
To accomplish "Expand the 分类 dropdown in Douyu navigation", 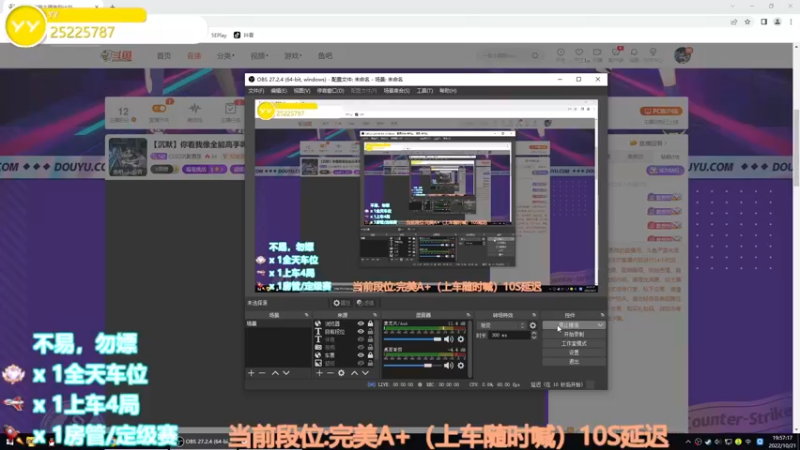I will (x=226, y=56).
